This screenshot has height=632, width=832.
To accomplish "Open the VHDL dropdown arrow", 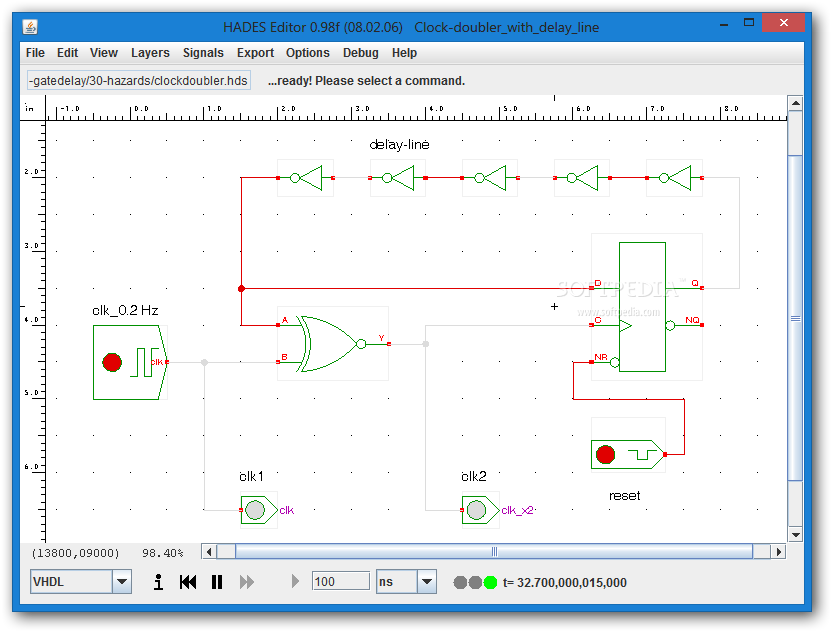I will tap(122, 582).
